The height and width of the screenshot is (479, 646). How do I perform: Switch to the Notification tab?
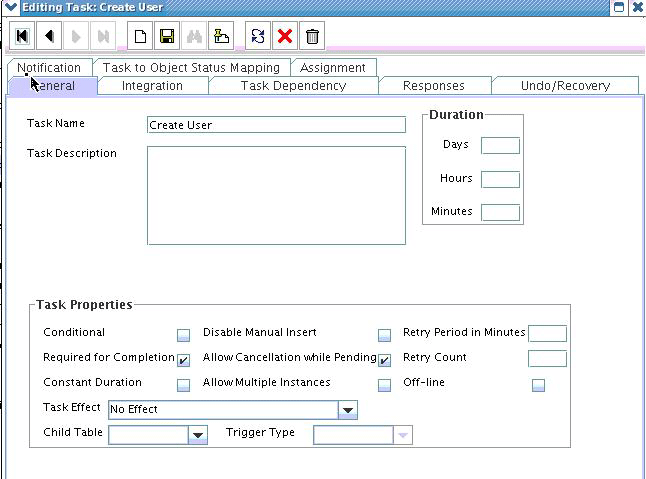tap(49, 67)
